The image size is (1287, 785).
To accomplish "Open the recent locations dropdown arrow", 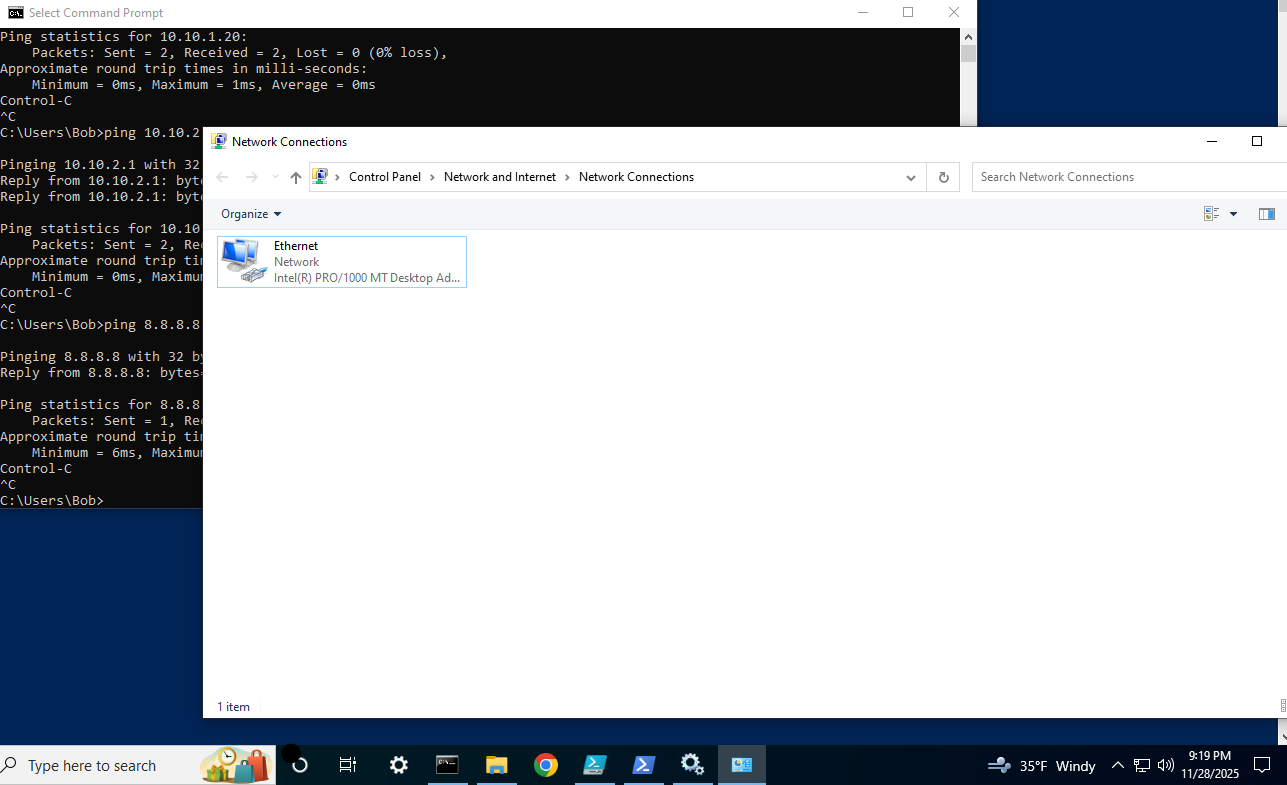I will tap(275, 178).
